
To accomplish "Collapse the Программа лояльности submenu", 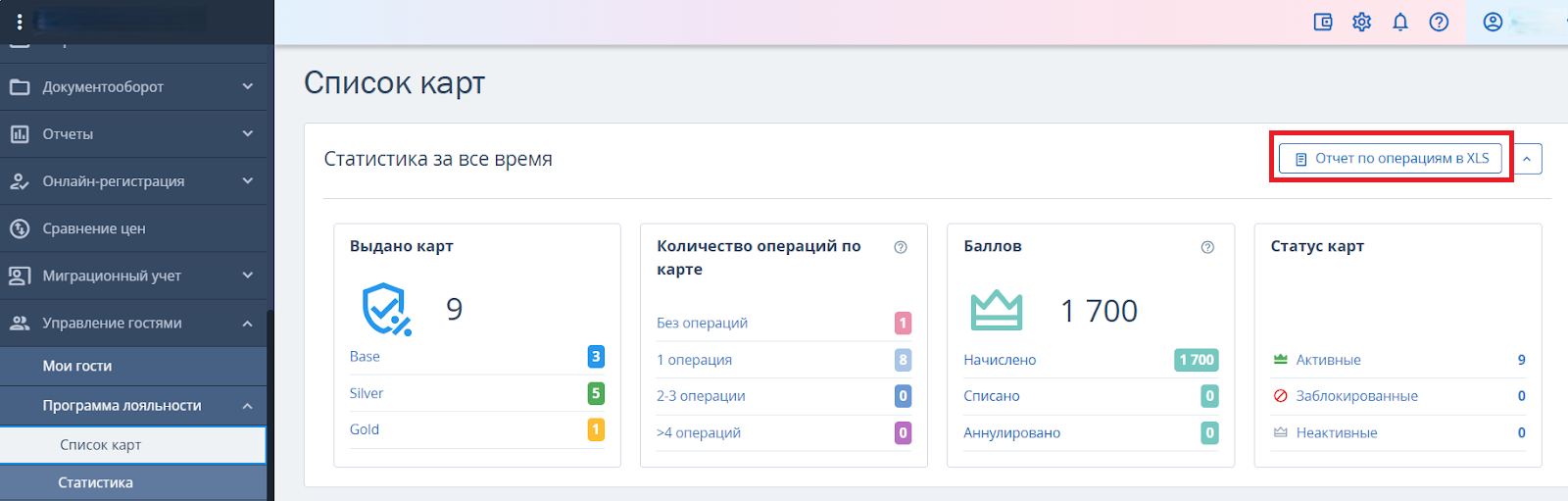I will pos(247,406).
